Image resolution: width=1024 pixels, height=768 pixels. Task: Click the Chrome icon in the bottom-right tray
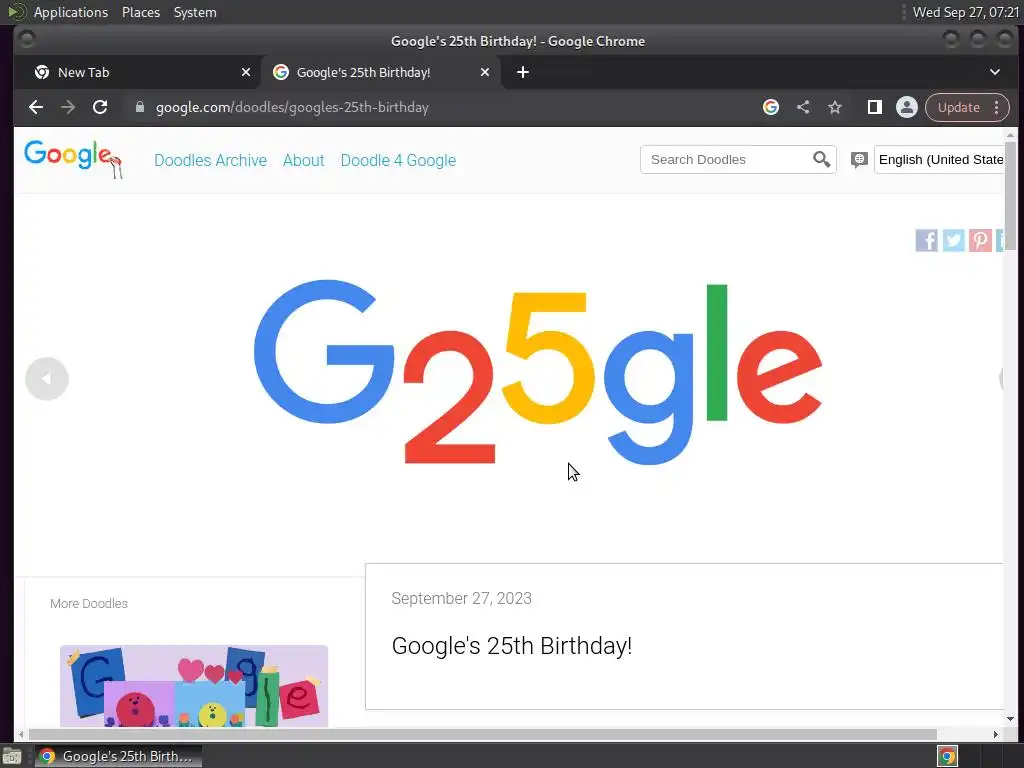click(948, 756)
